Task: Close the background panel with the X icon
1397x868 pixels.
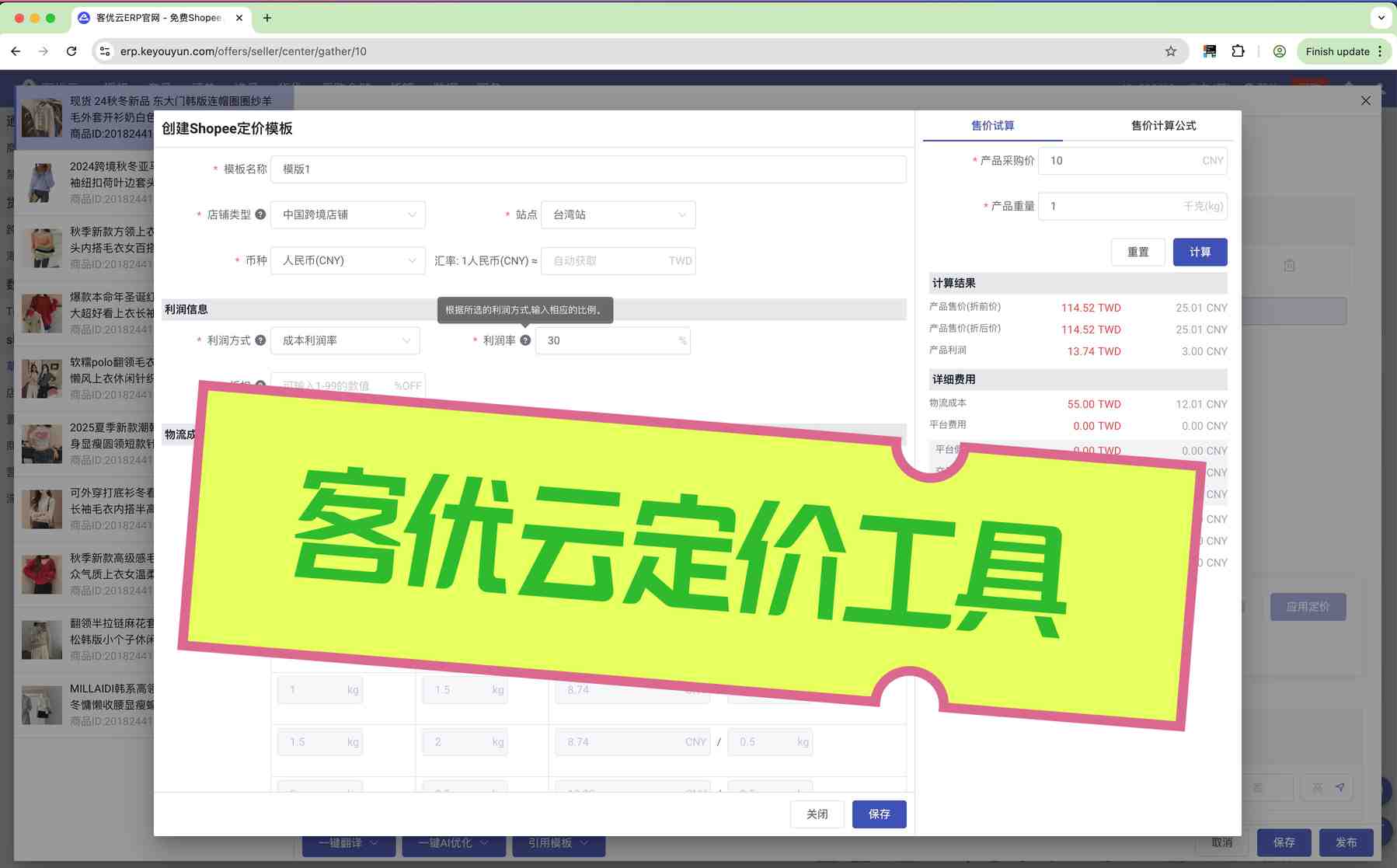Action: (x=1365, y=101)
